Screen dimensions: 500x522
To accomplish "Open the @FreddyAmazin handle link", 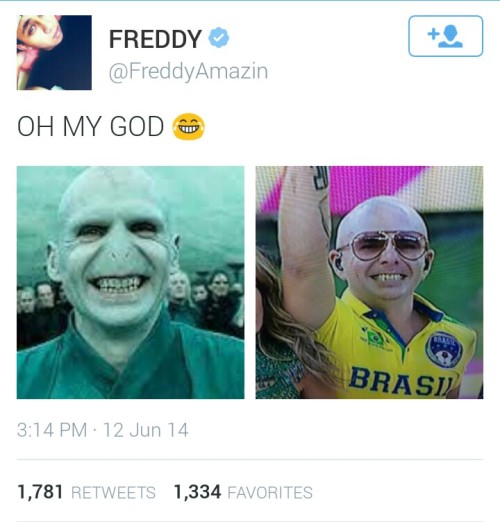I will click(188, 71).
